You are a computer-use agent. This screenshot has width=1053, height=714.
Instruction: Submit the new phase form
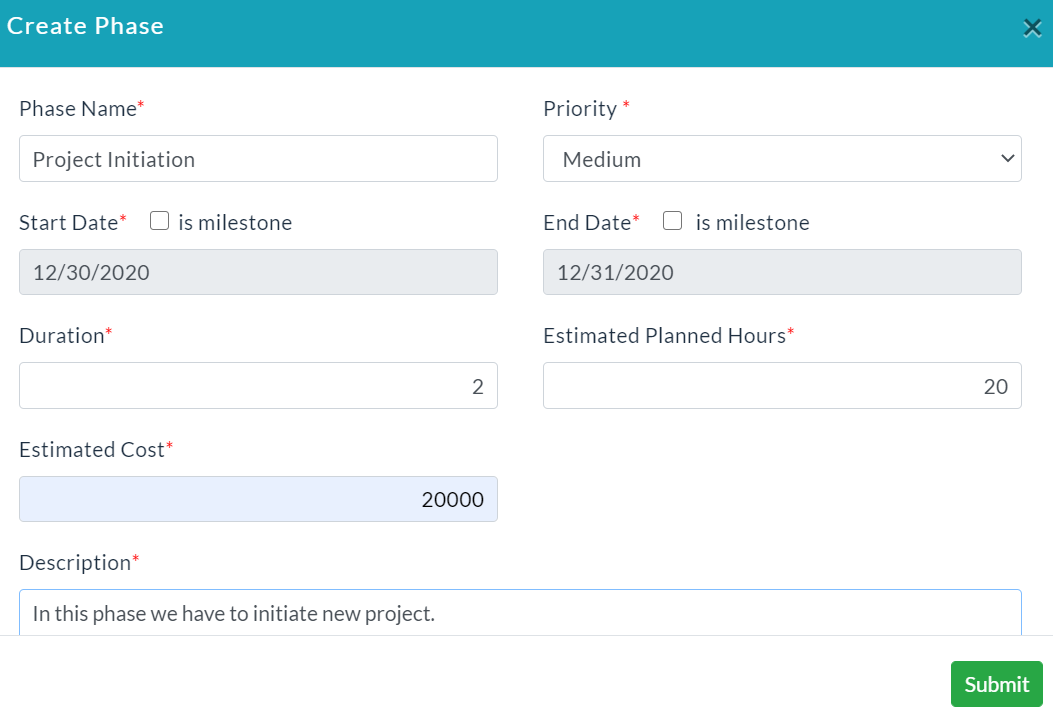point(997,684)
